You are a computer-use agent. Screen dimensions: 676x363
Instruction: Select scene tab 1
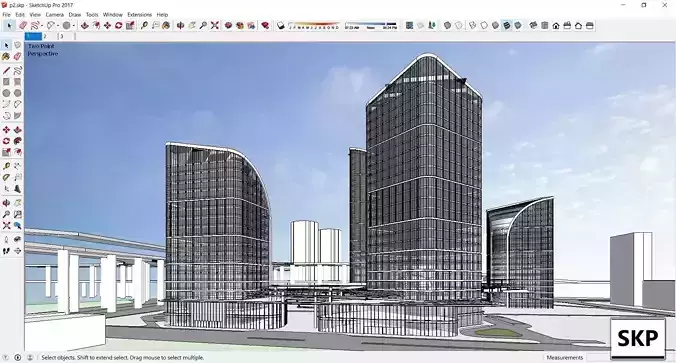[33, 37]
